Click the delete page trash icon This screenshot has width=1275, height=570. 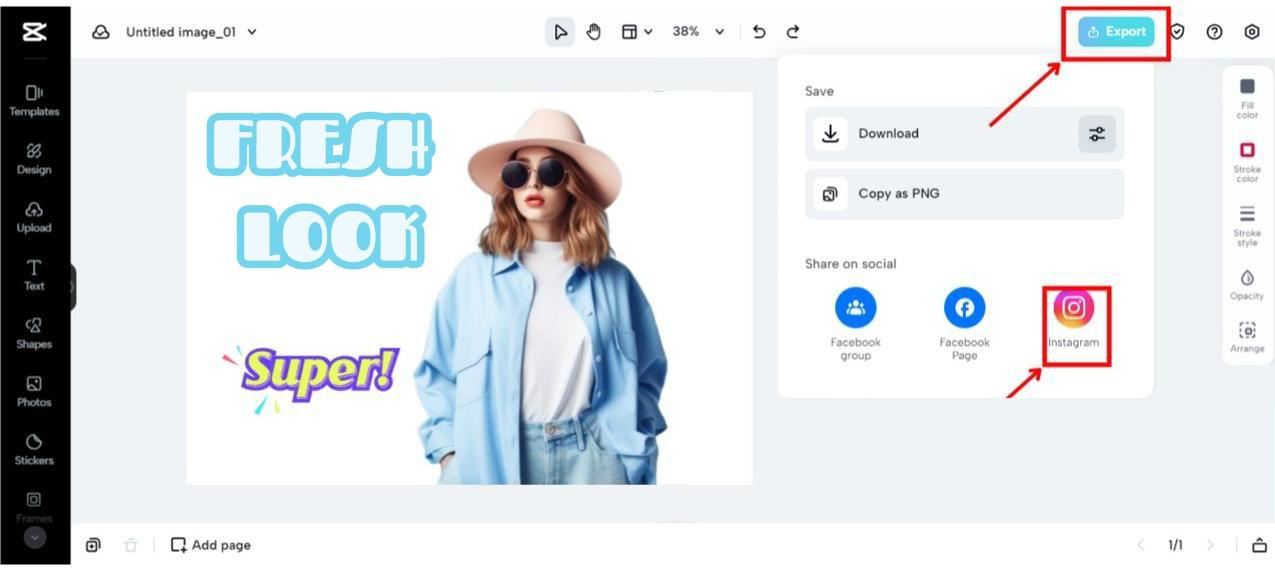click(130, 545)
